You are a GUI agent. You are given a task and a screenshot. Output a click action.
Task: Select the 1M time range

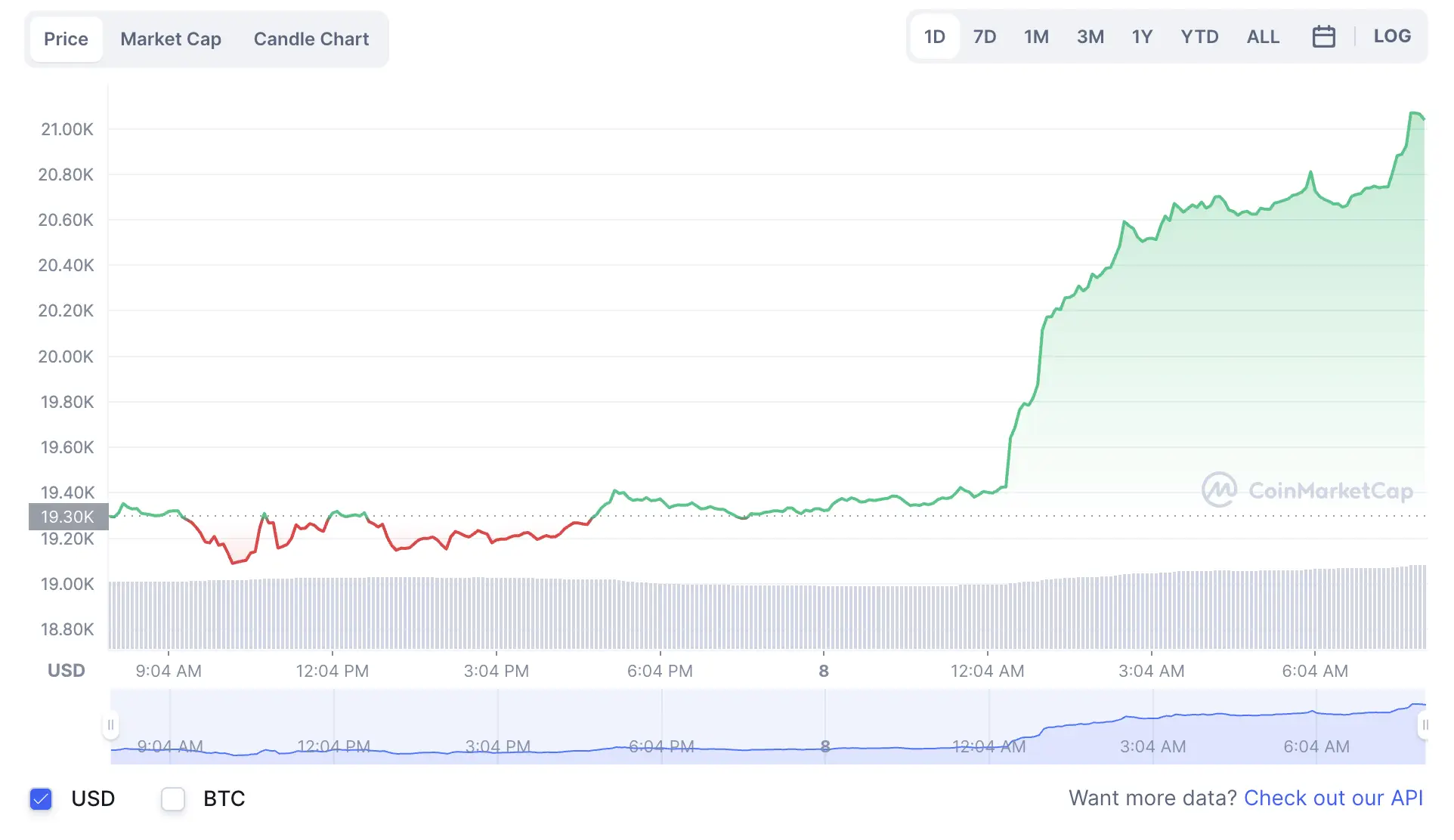(x=1036, y=36)
